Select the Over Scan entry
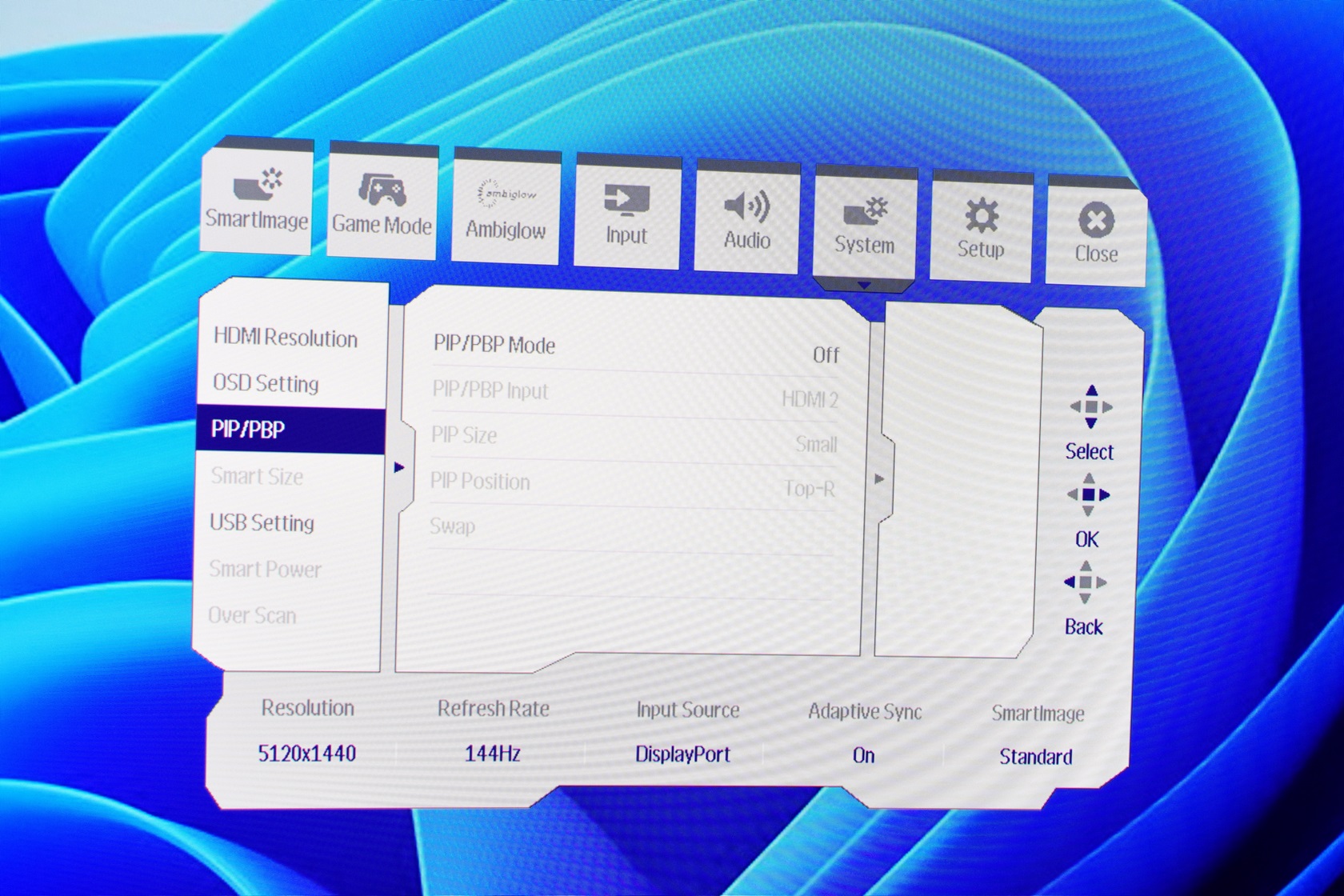Image resolution: width=1344 pixels, height=896 pixels. (252, 615)
